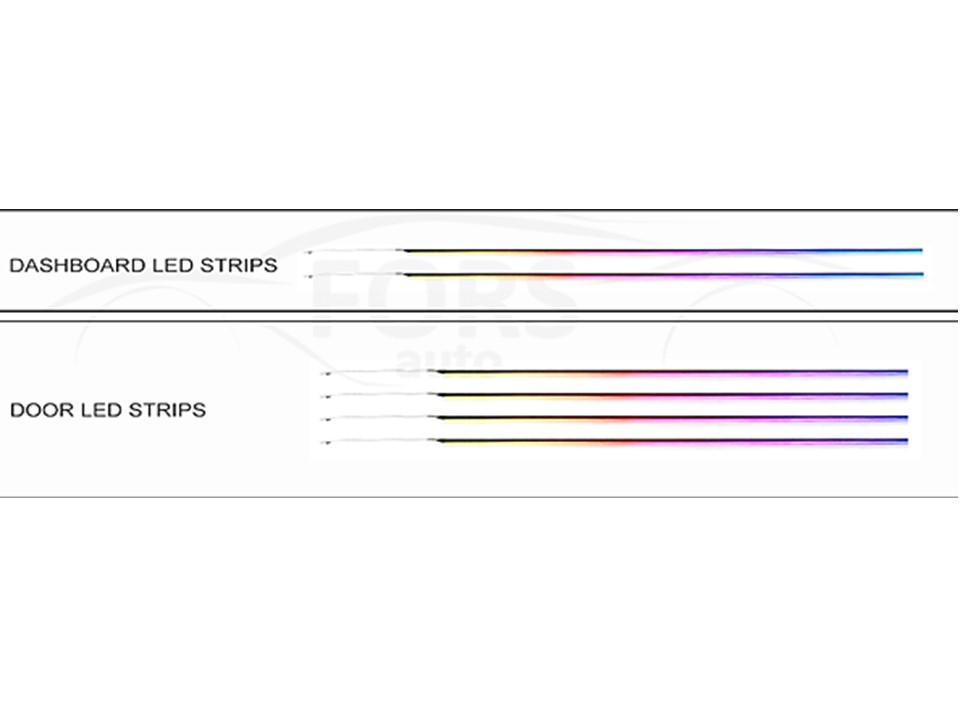
Task: Click the first door strip's wire connector
Action: pos(326,373)
